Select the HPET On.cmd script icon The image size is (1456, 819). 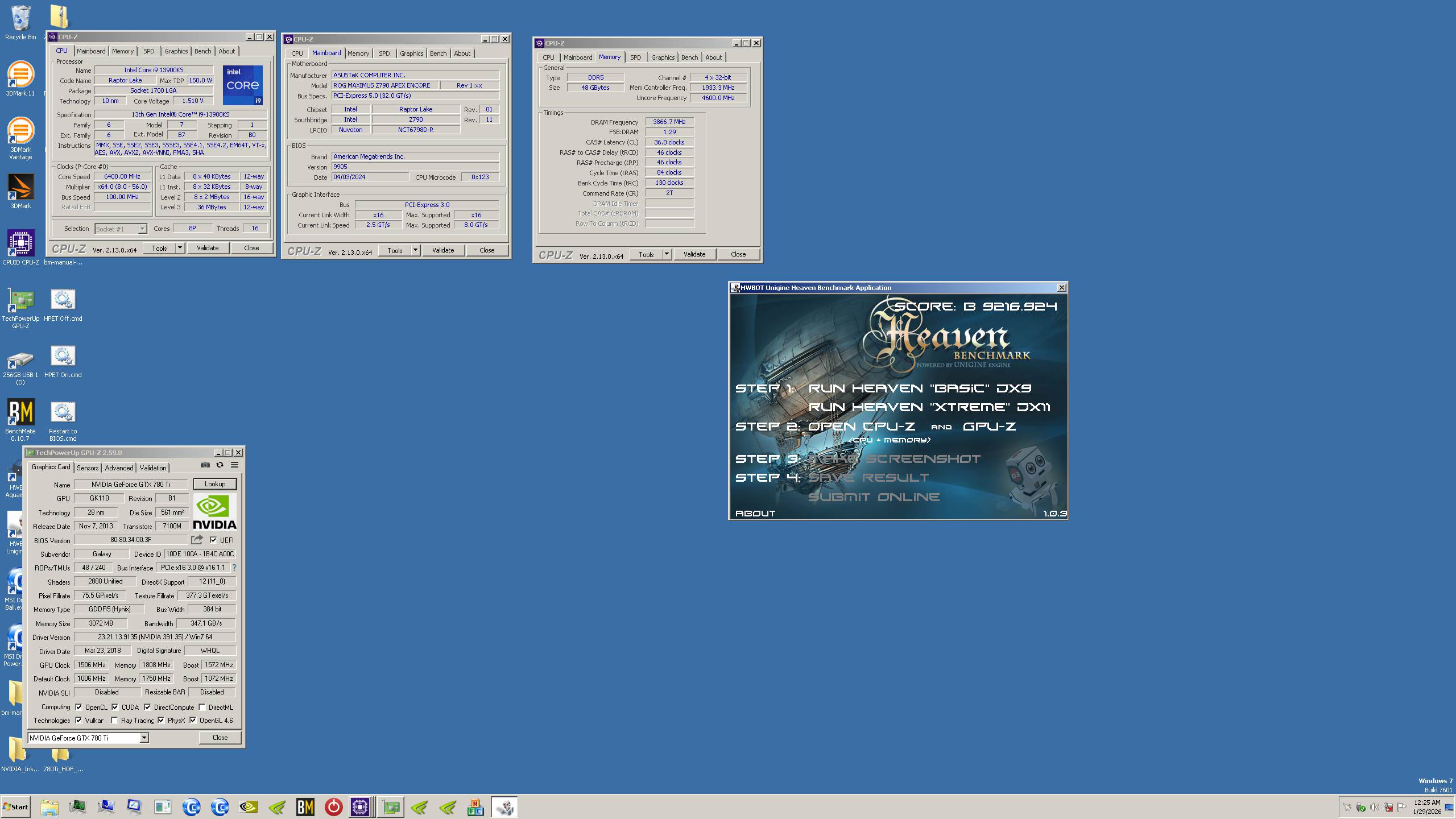[63, 360]
